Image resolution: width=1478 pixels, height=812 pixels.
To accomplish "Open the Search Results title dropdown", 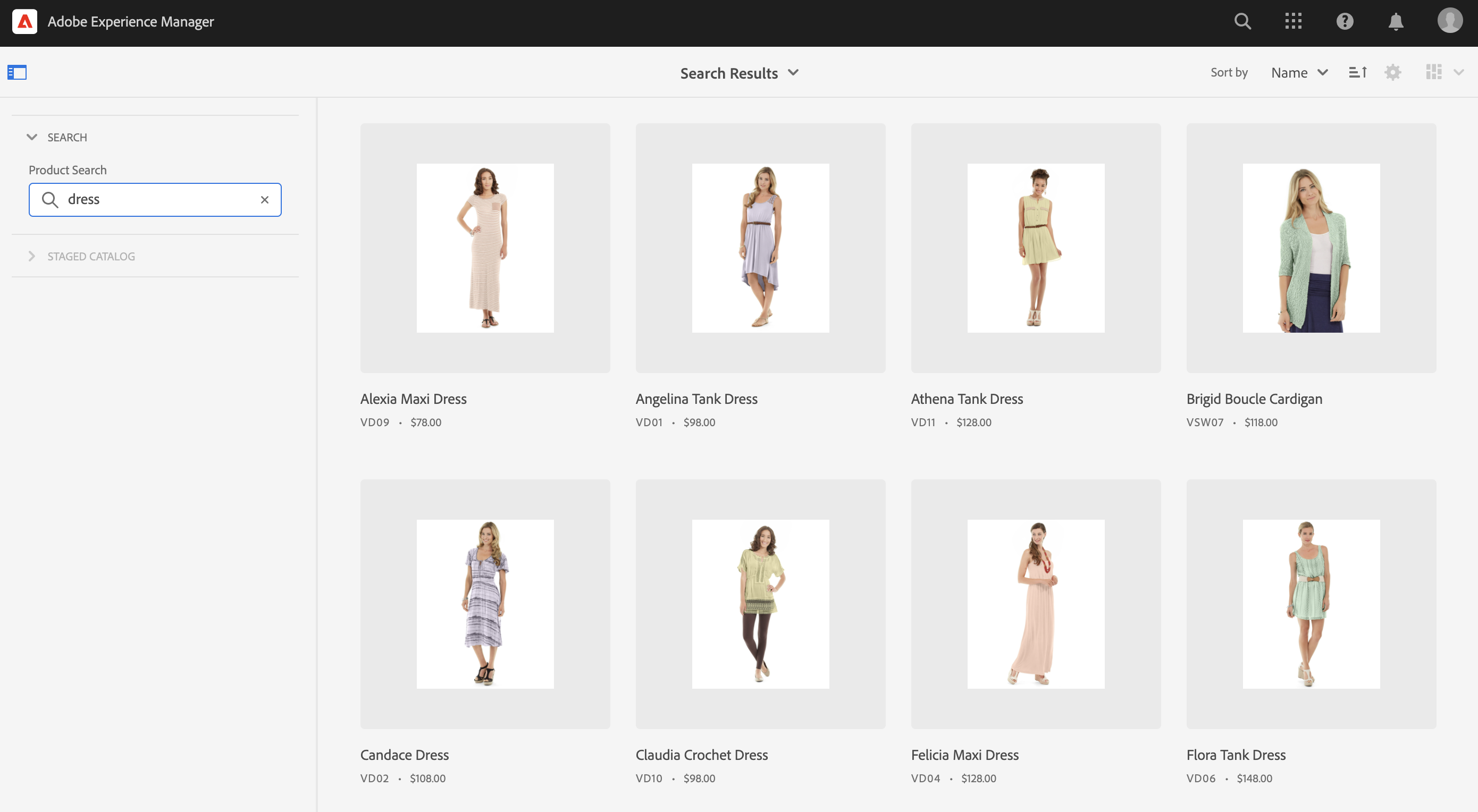I will [x=739, y=73].
